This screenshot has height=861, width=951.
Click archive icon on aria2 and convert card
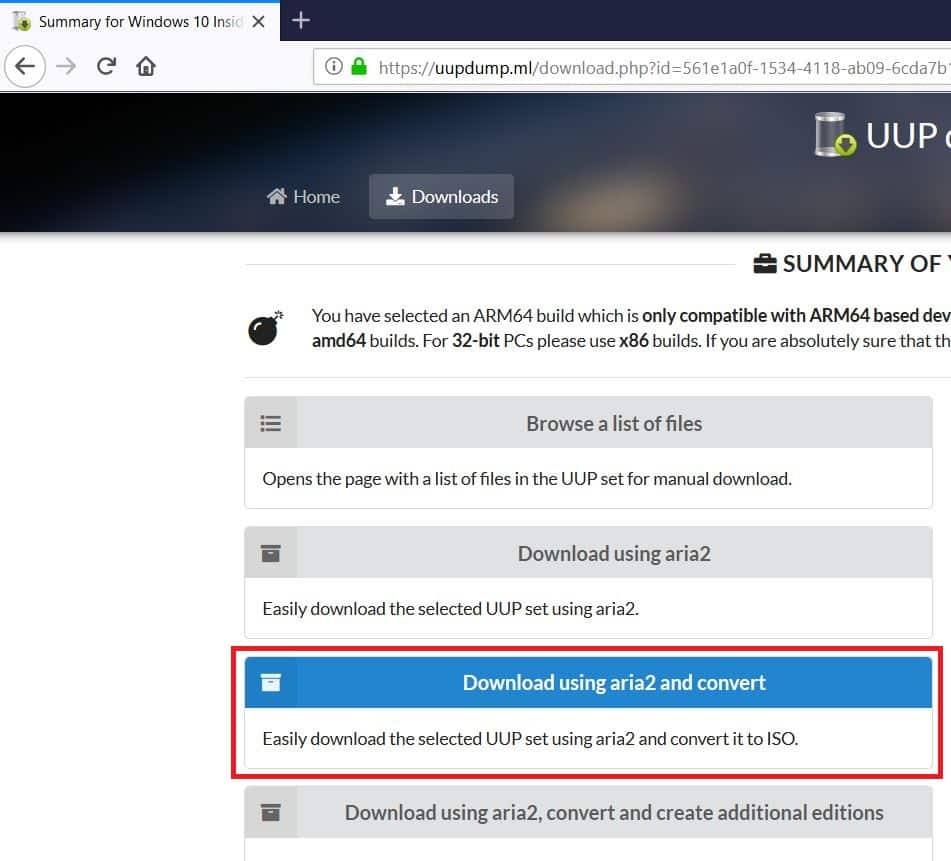[271, 683]
